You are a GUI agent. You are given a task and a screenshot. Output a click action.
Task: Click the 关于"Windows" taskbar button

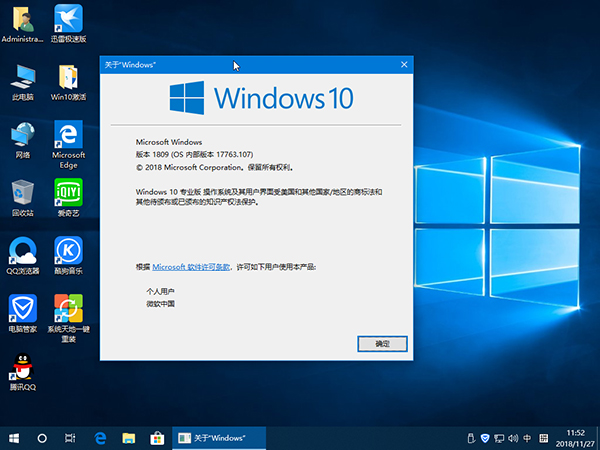point(218,438)
